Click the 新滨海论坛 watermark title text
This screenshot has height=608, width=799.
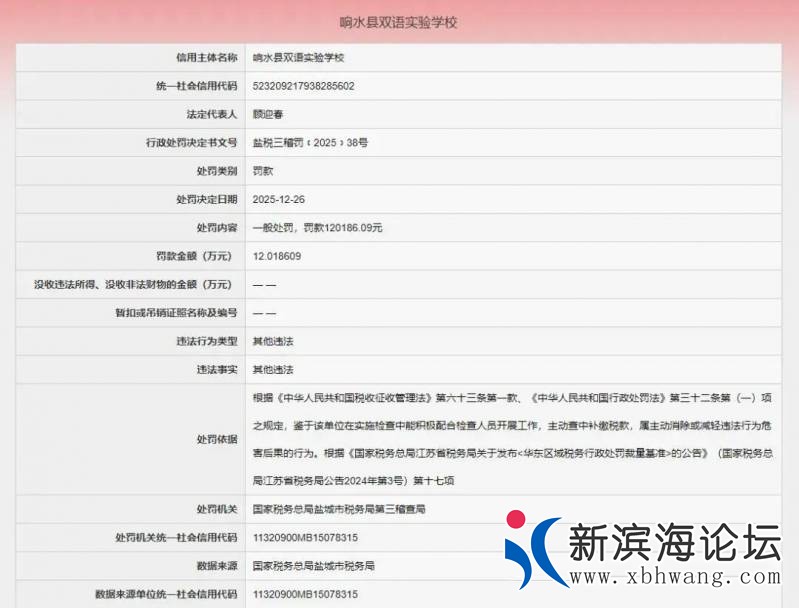tap(674, 542)
